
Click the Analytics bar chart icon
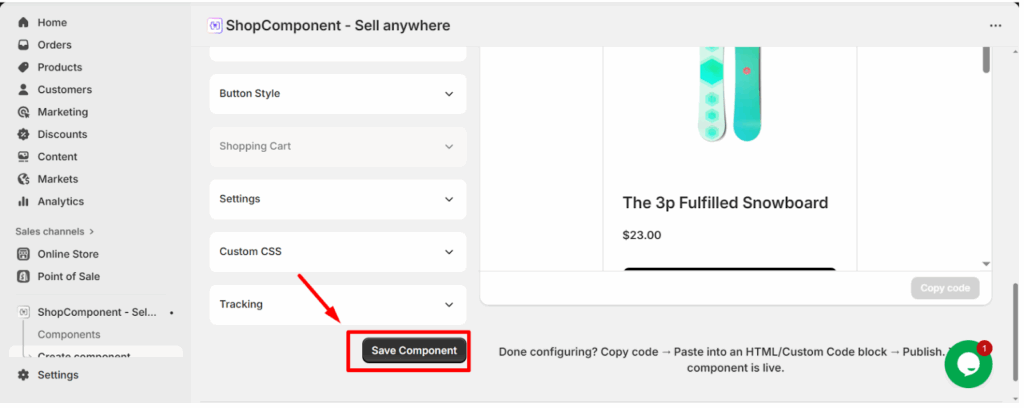coord(23,201)
